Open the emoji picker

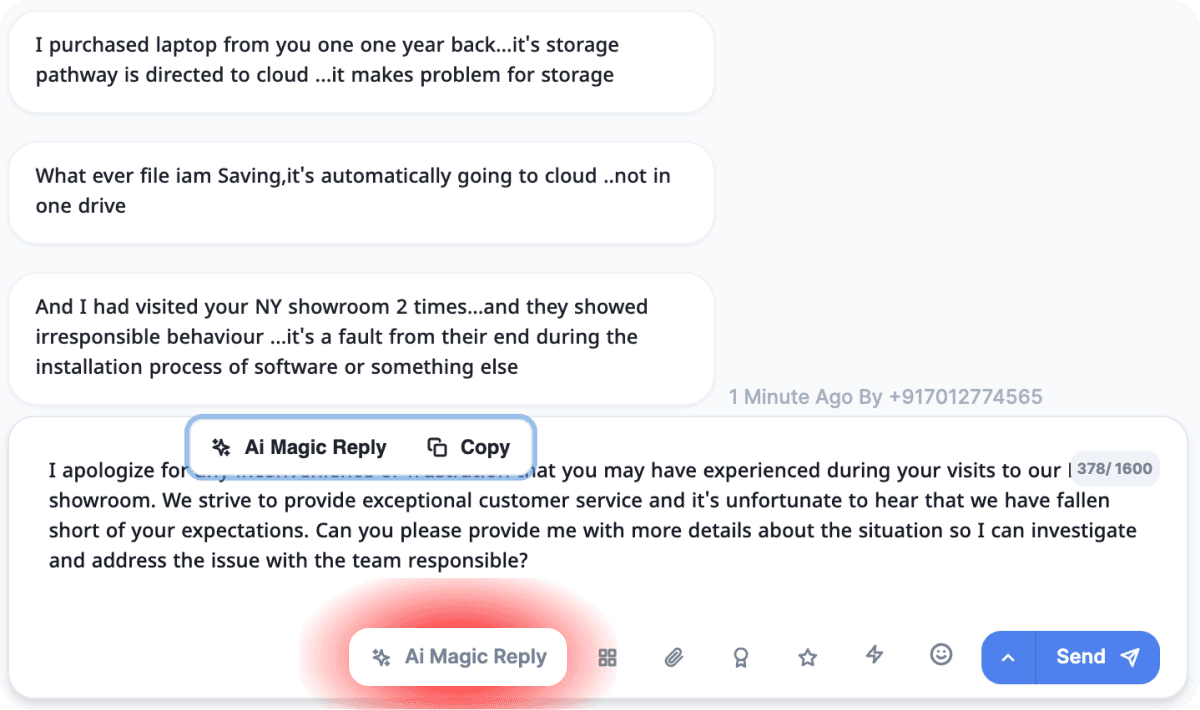pyautogui.click(x=941, y=655)
